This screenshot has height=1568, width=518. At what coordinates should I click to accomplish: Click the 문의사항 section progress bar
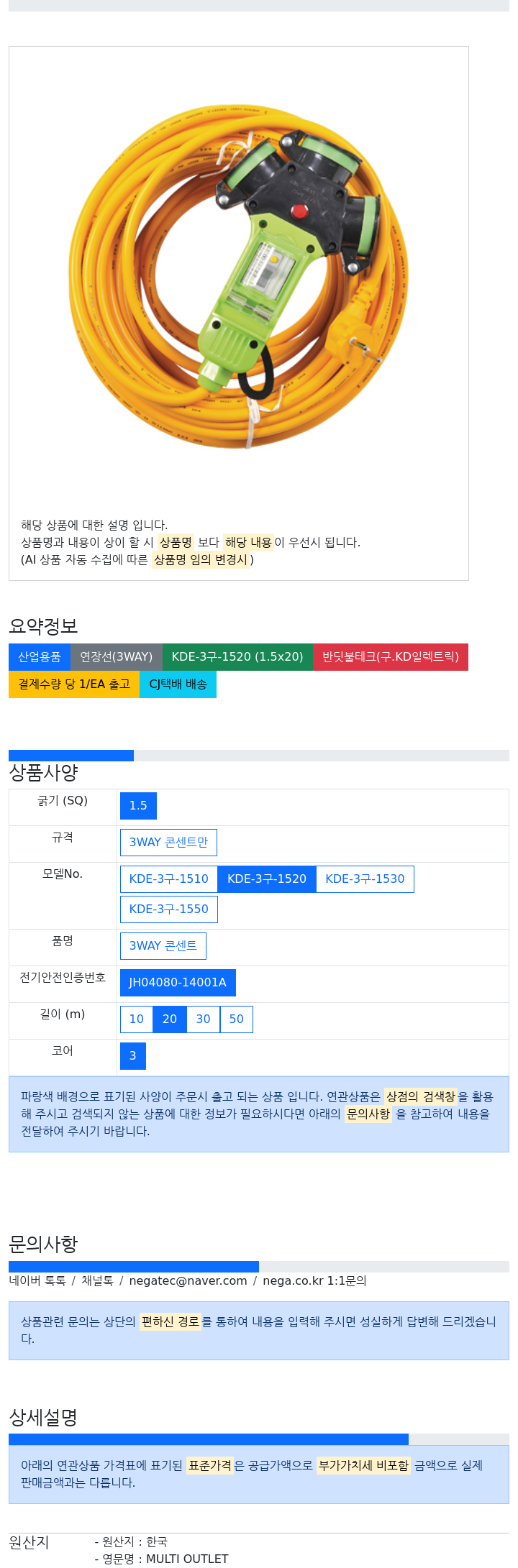pyautogui.click(x=259, y=1267)
